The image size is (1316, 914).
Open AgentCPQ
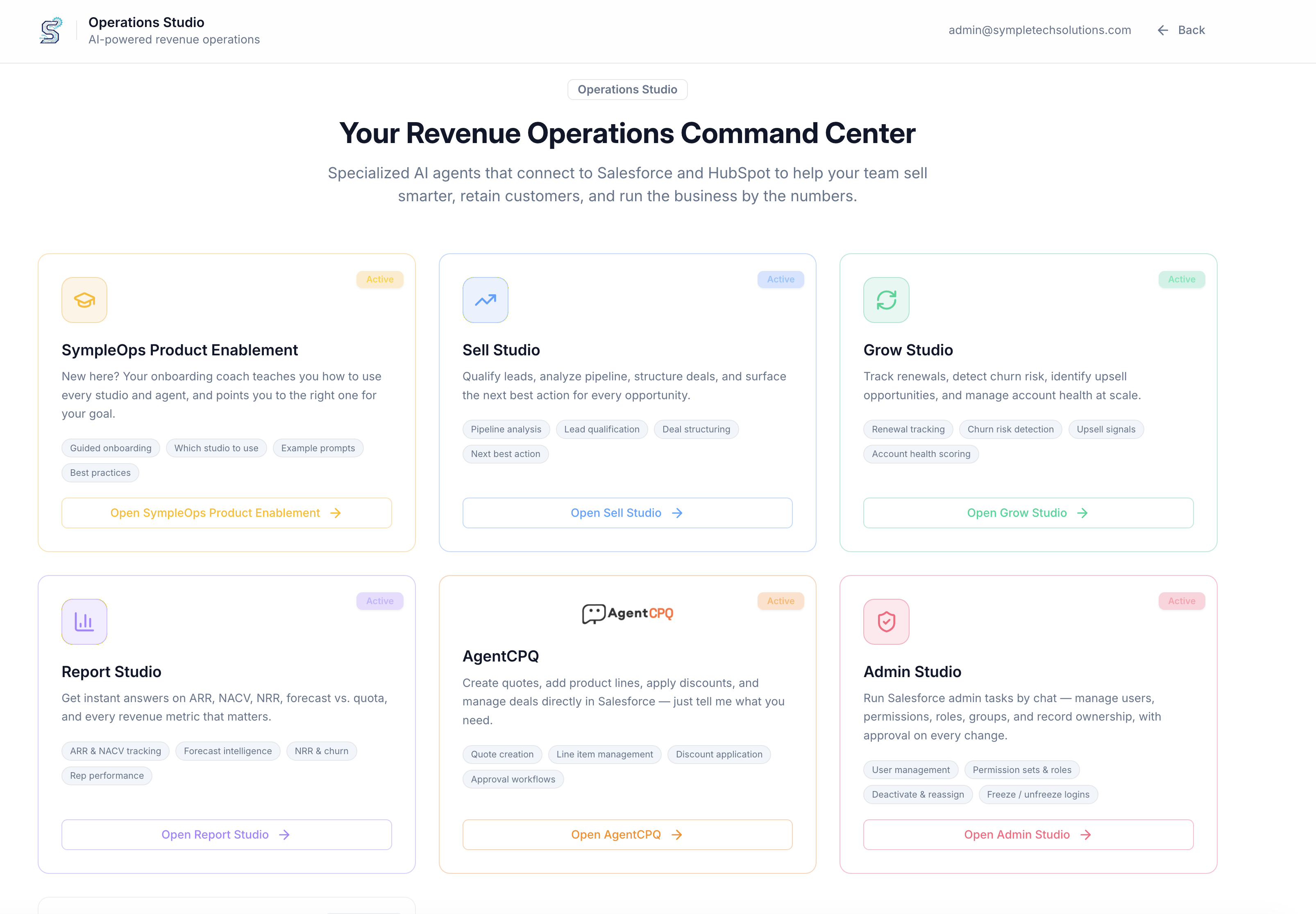pos(627,835)
